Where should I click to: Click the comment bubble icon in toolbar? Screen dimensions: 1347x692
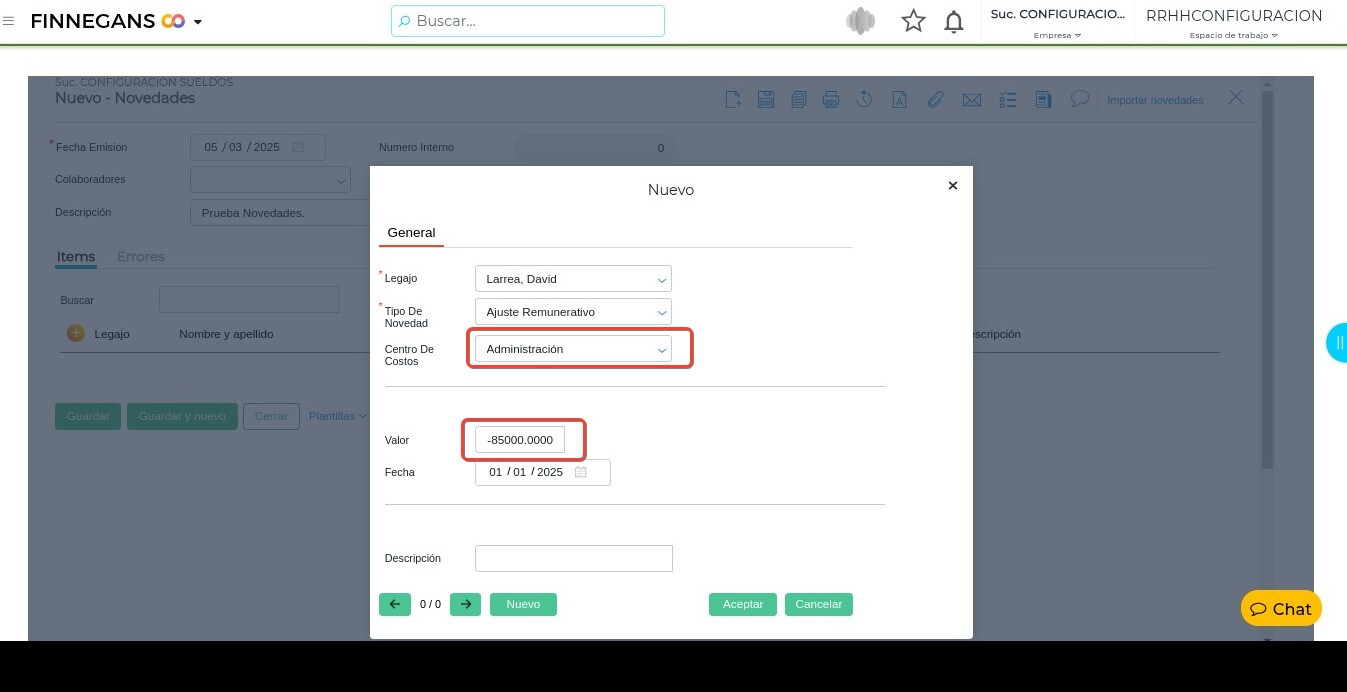(1079, 99)
